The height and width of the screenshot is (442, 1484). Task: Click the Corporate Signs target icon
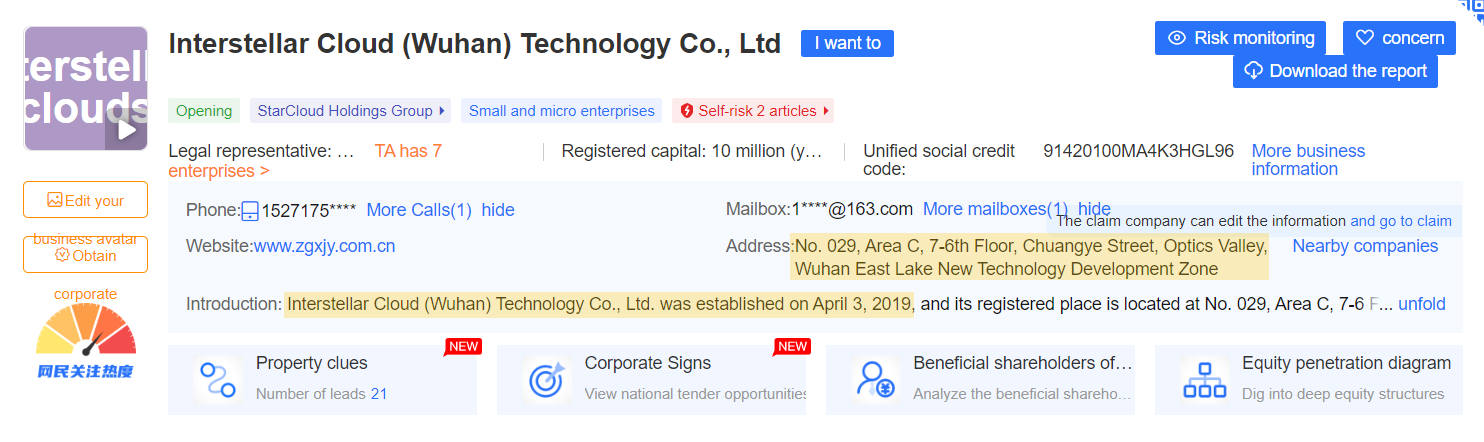pos(546,380)
